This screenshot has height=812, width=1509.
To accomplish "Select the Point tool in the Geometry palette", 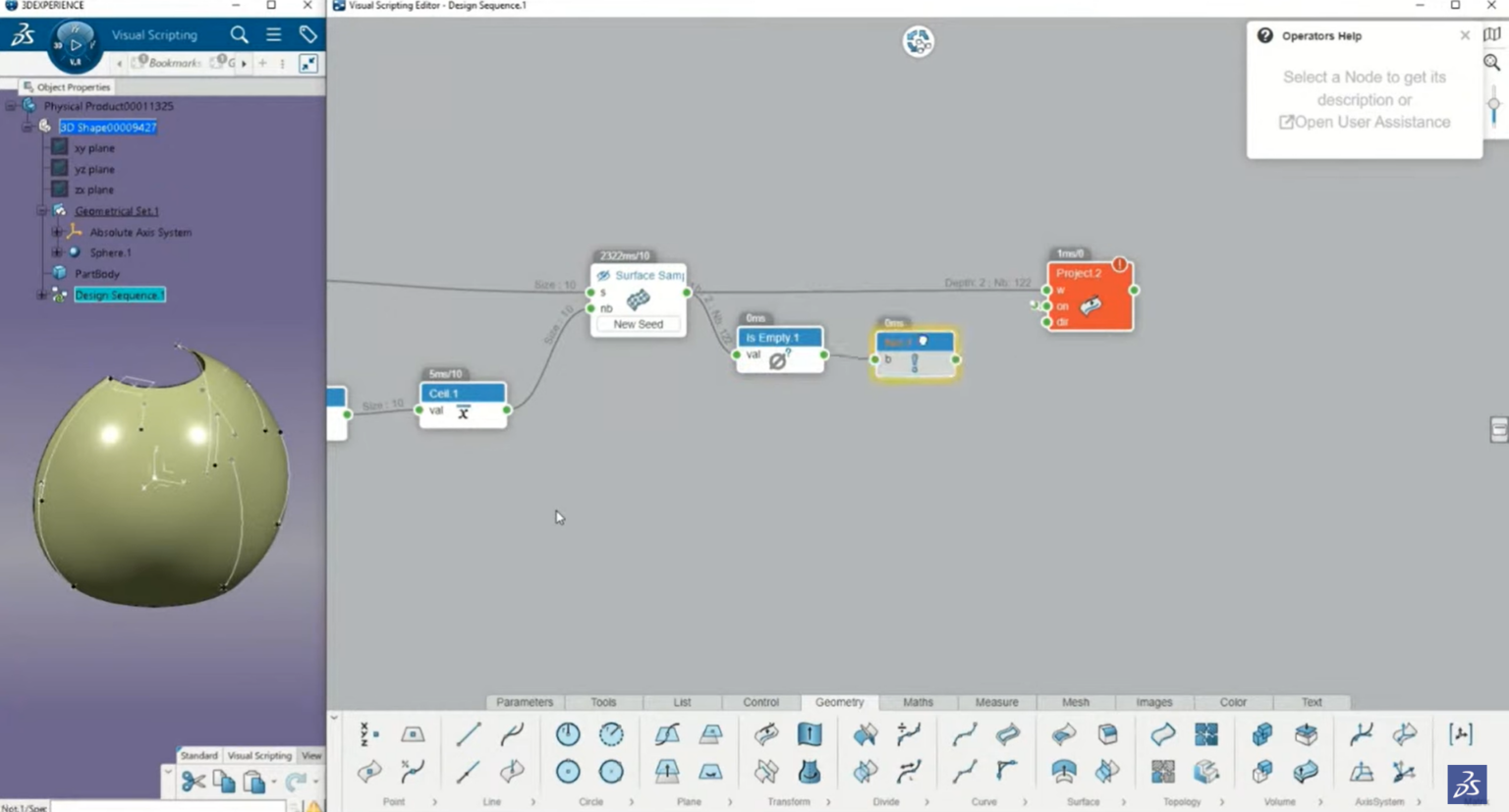I will pyautogui.click(x=370, y=733).
